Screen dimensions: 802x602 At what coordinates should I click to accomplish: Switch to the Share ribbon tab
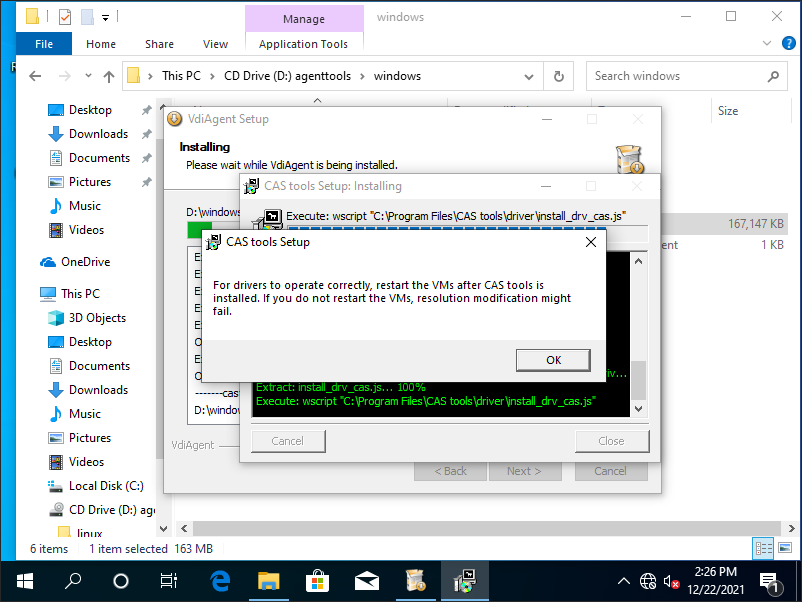pos(159,44)
